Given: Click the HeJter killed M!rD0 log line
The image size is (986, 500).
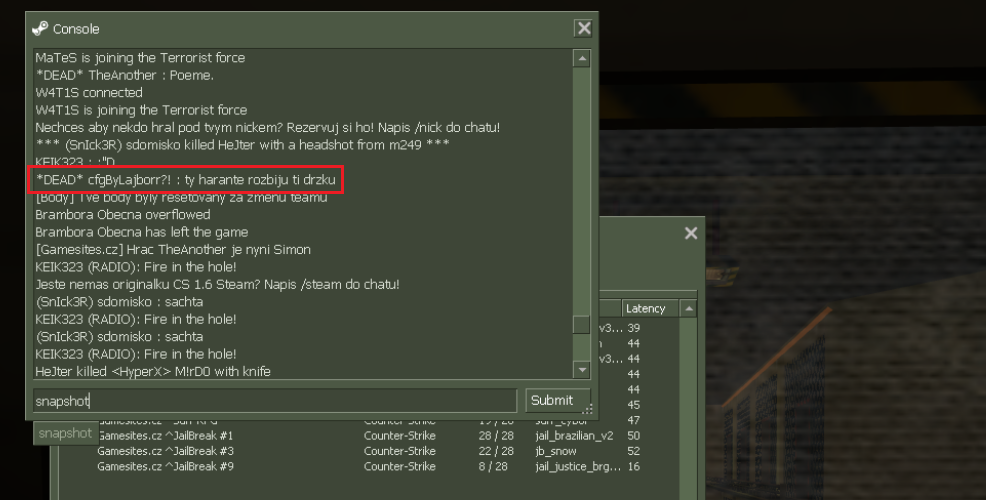Looking at the screenshot, I should pos(153,372).
